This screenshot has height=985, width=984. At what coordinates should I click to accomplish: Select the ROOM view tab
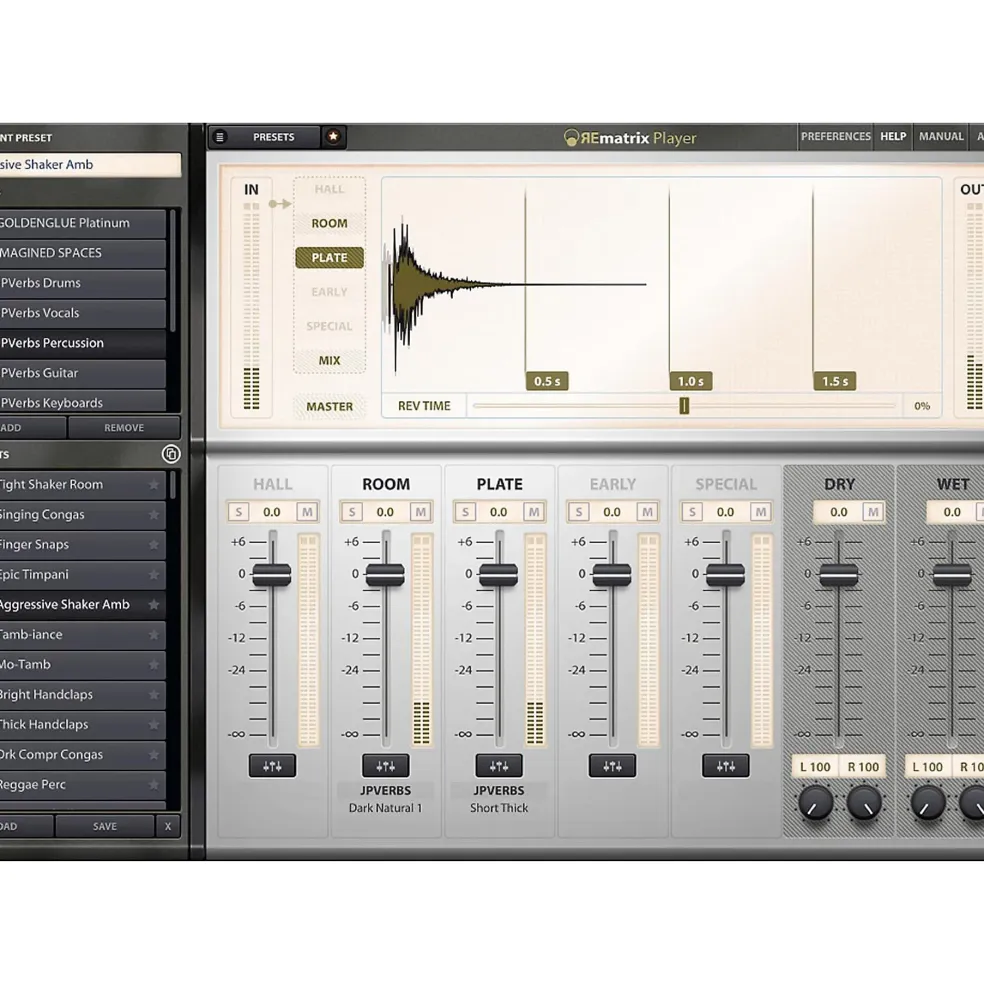(x=329, y=223)
